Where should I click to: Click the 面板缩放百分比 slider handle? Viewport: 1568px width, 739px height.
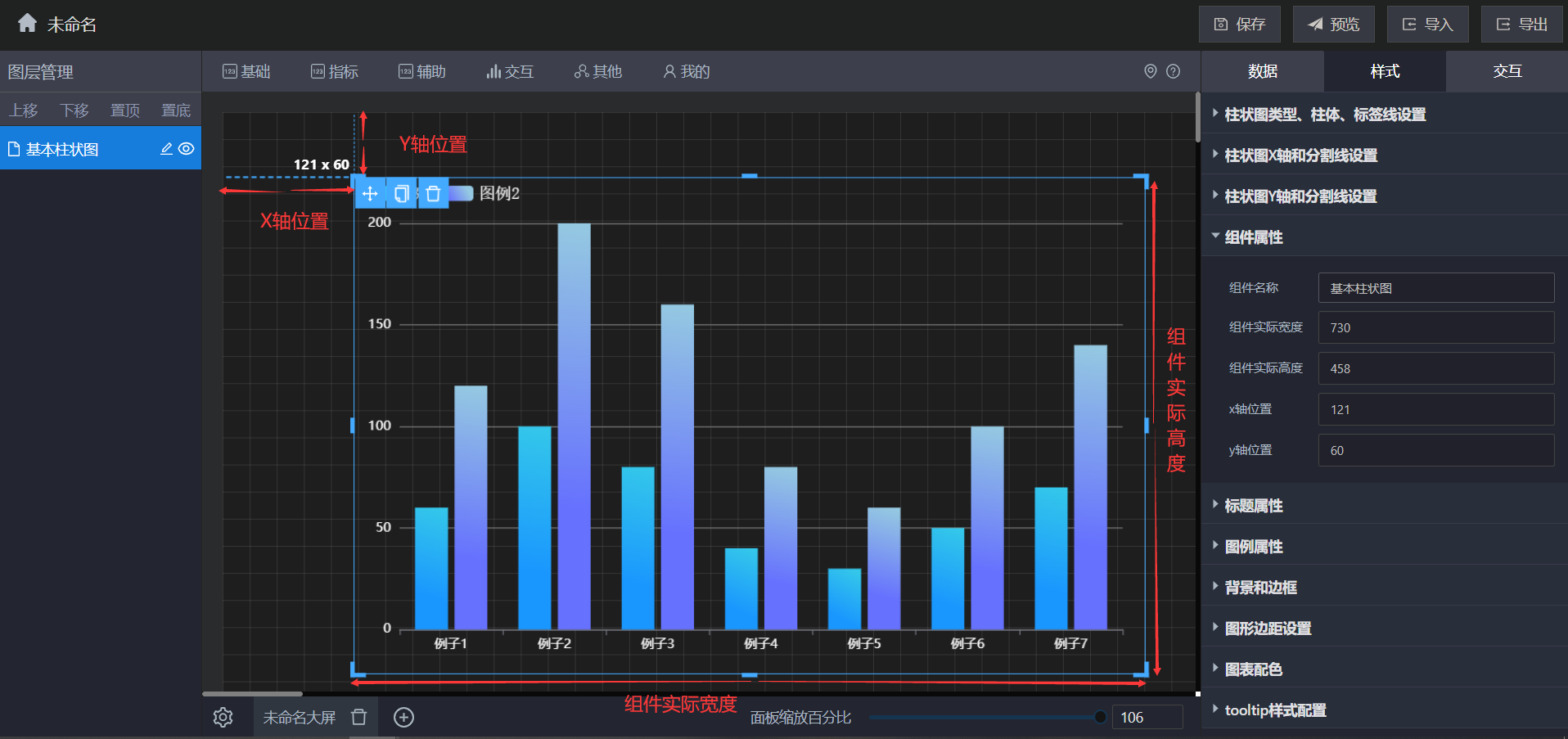point(1100,717)
